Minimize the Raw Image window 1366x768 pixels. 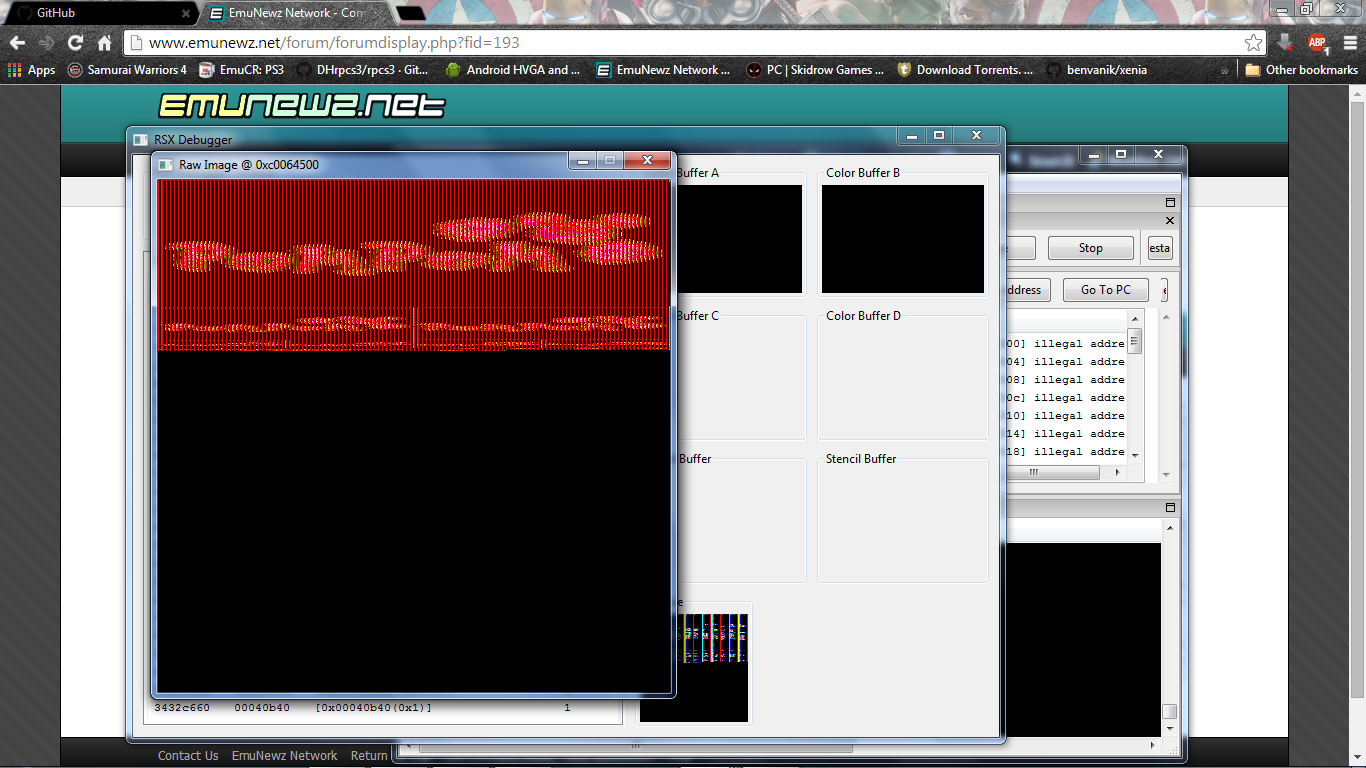click(x=581, y=161)
